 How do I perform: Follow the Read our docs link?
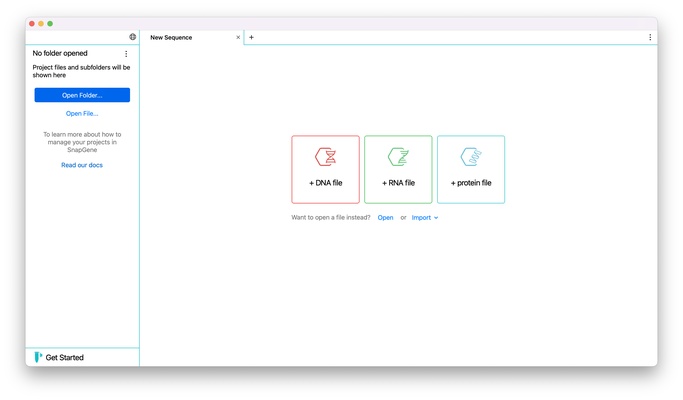[82, 165]
